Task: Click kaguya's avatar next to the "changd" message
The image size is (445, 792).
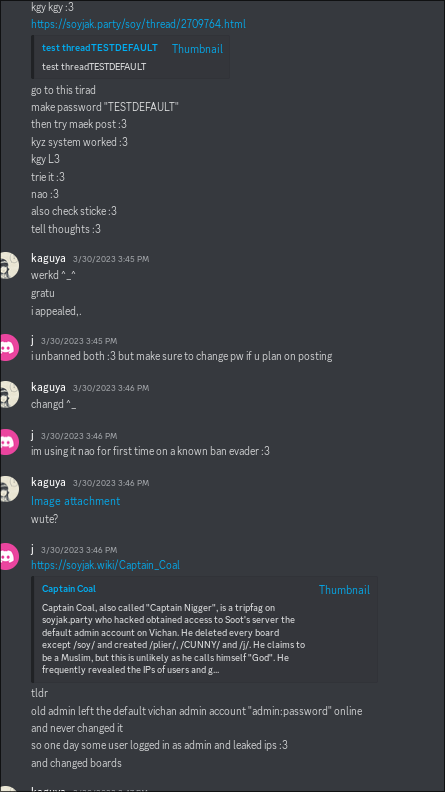Action: tap(7, 394)
